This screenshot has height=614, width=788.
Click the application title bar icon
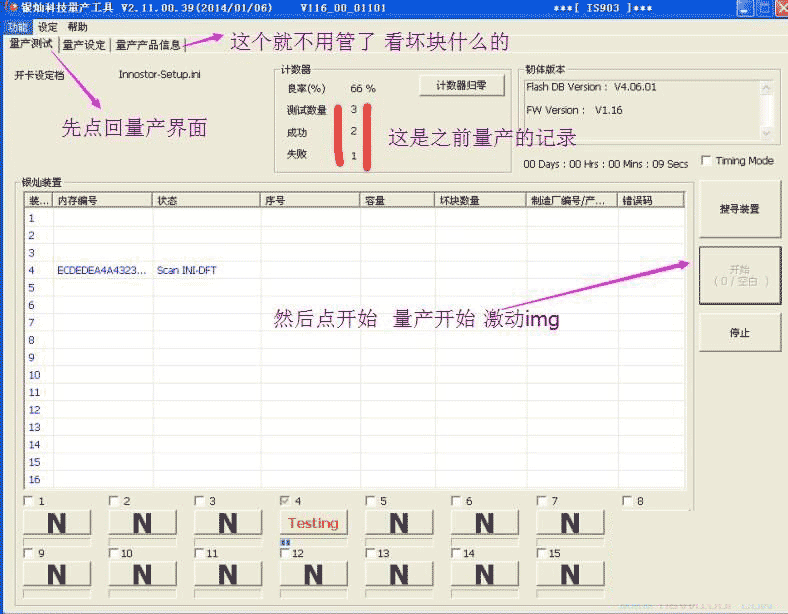(x=10, y=8)
